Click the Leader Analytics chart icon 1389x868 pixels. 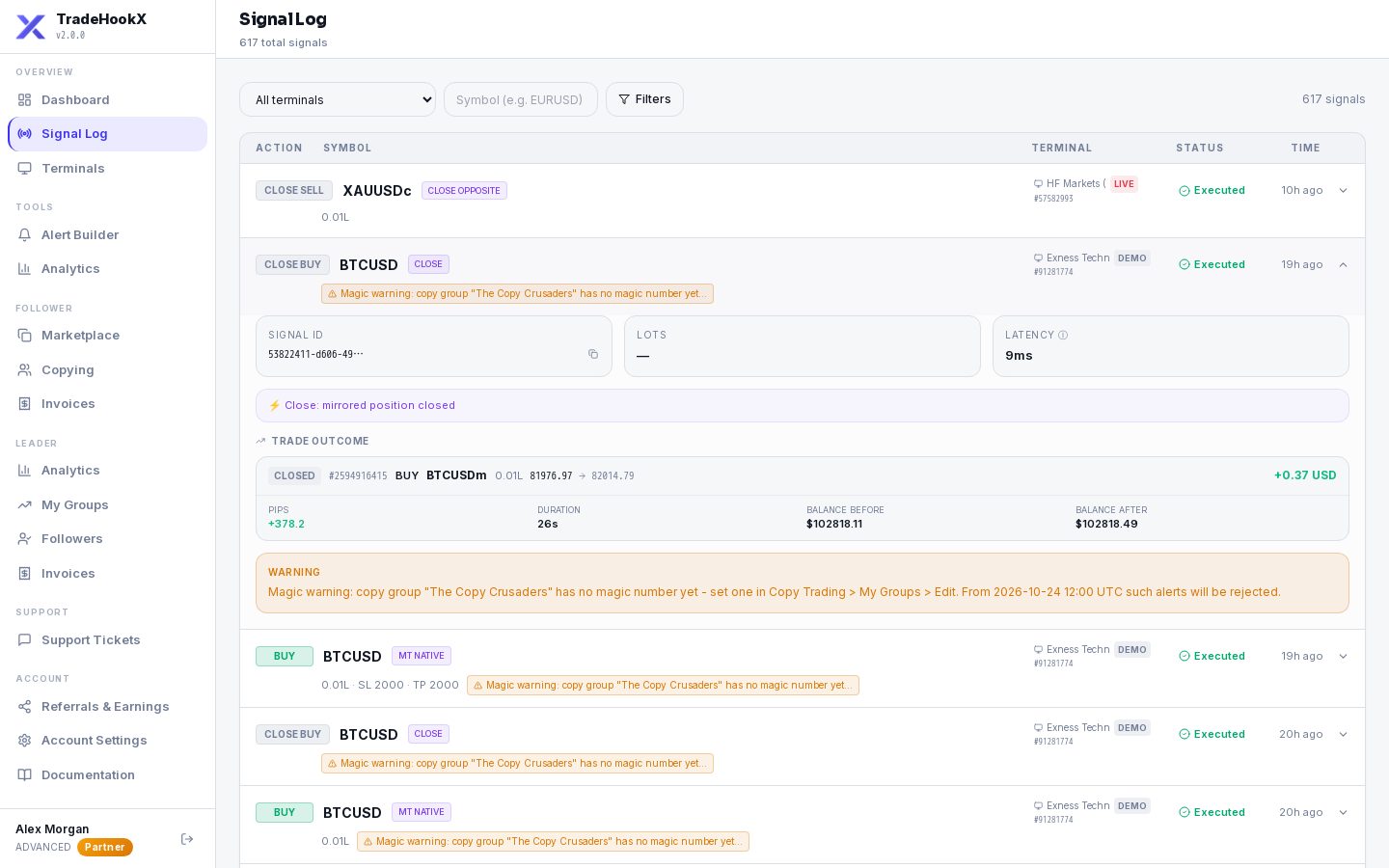tap(25, 470)
